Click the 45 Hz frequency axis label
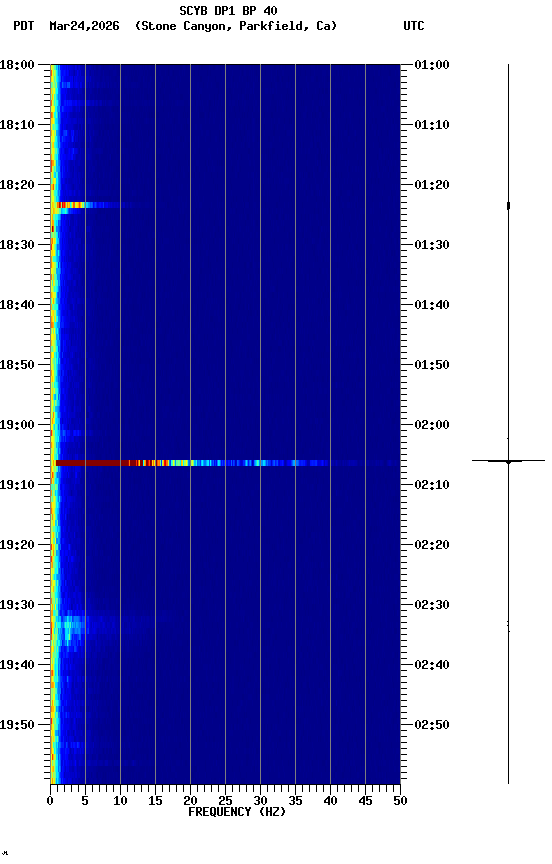Screen dimensions: 552x864 (365, 801)
